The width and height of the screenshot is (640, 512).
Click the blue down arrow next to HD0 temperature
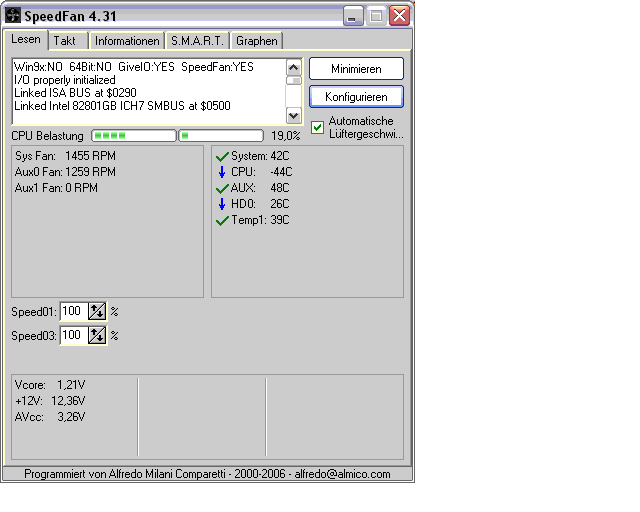tap(222, 204)
